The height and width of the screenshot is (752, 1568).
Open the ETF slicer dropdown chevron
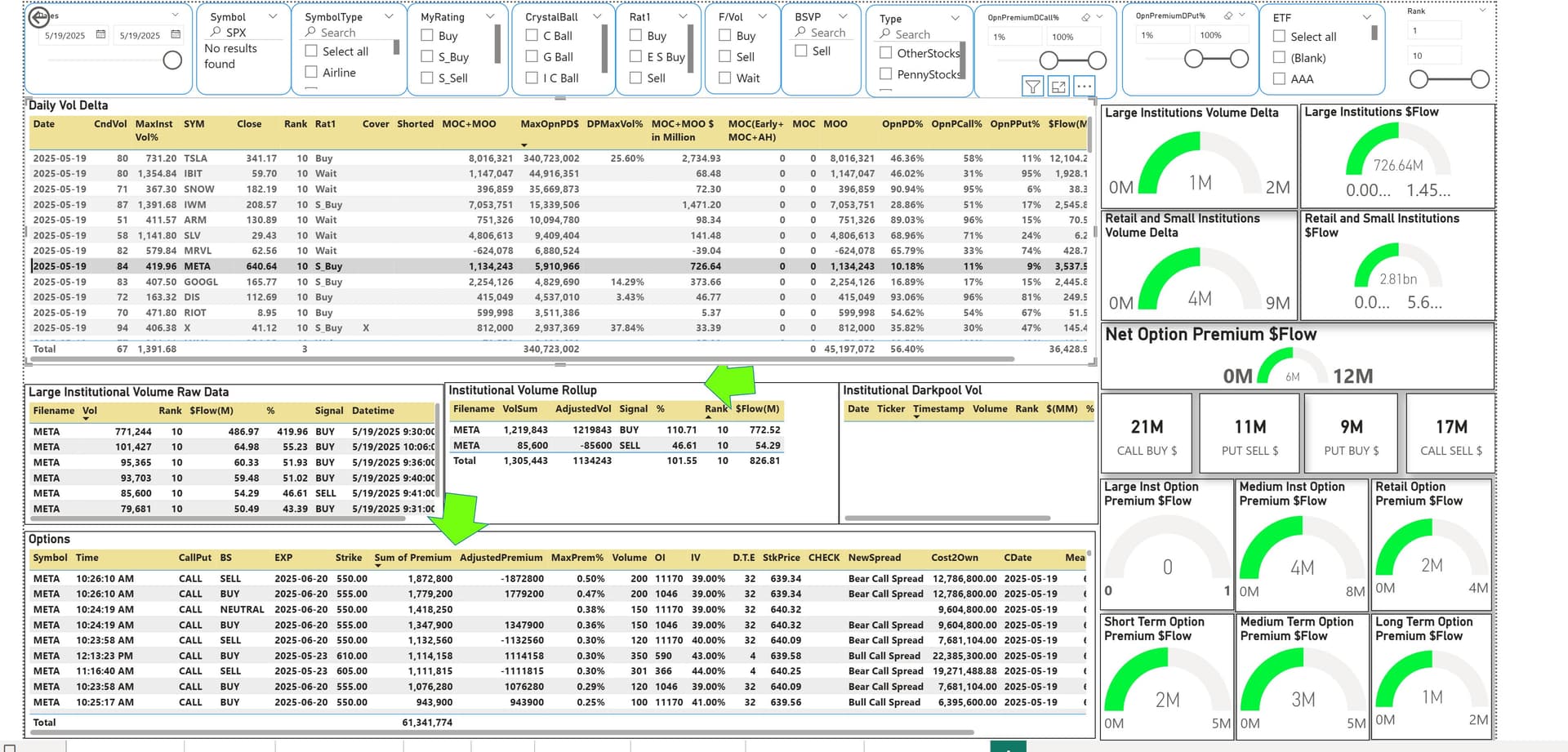pyautogui.click(x=1367, y=17)
